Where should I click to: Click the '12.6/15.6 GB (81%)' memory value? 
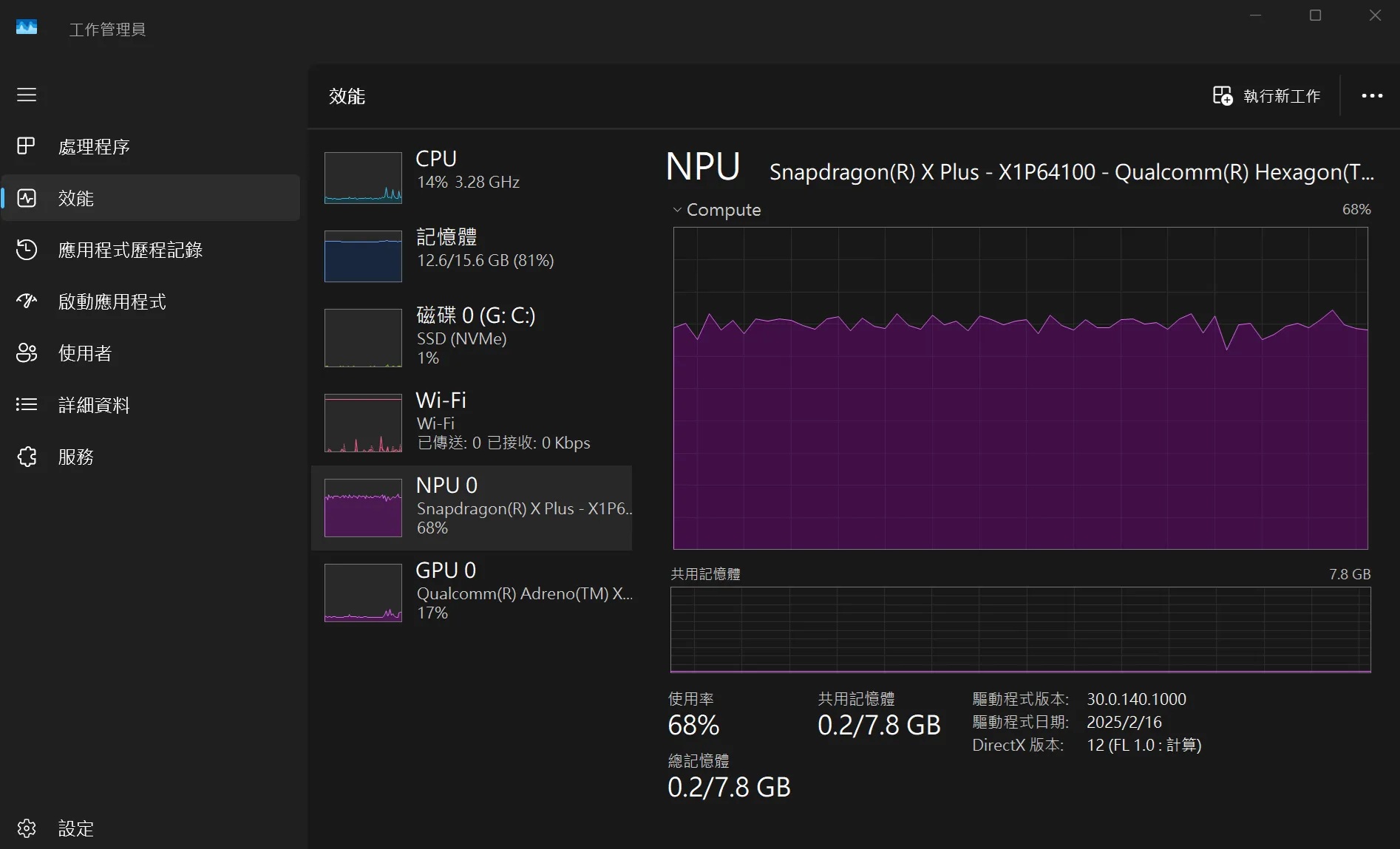485,260
